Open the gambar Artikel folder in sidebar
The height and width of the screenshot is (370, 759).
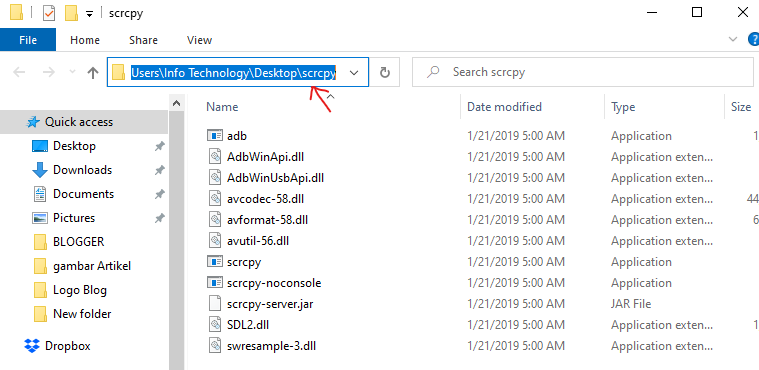92,266
